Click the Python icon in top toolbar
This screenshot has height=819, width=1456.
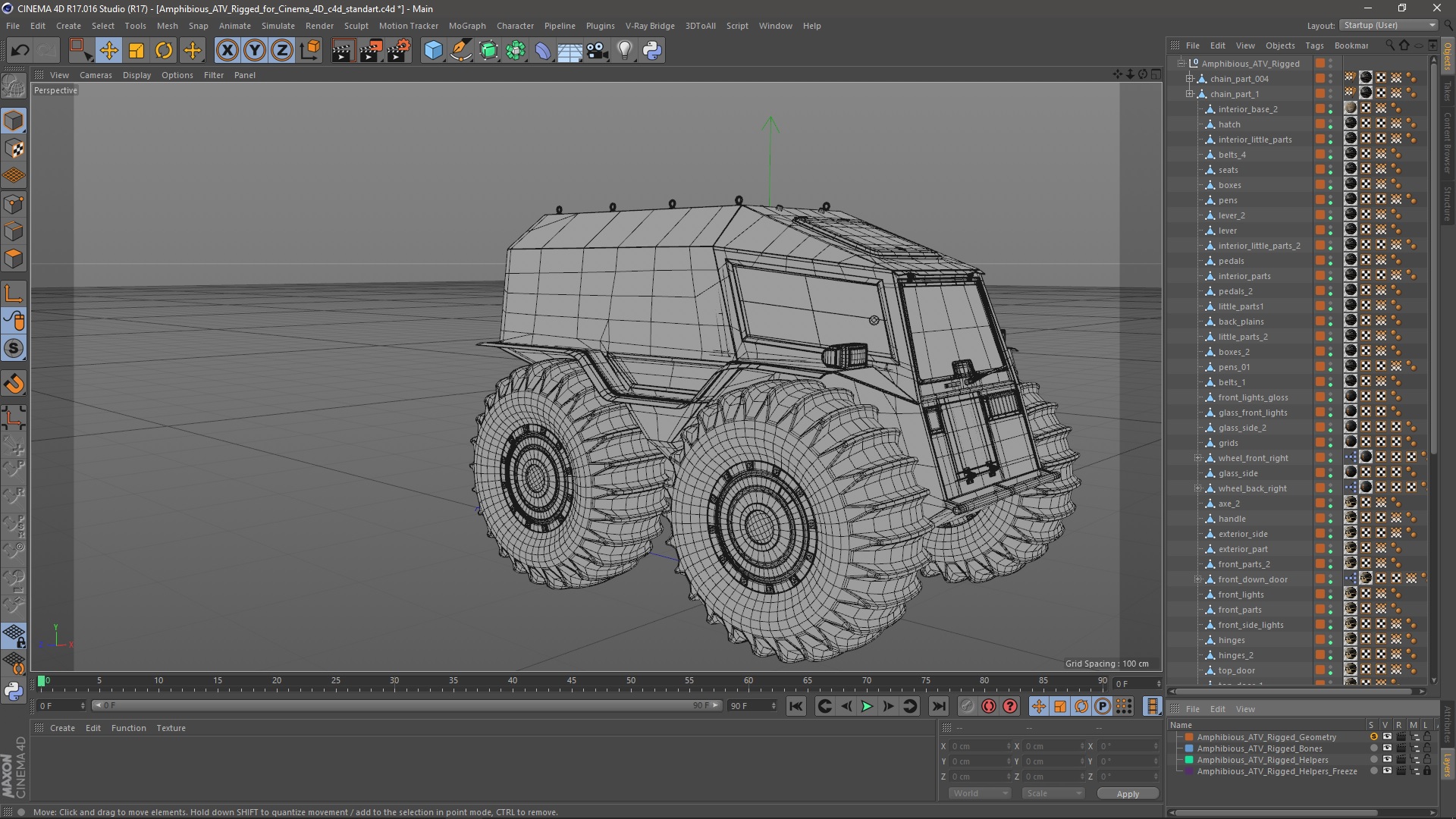653,51
